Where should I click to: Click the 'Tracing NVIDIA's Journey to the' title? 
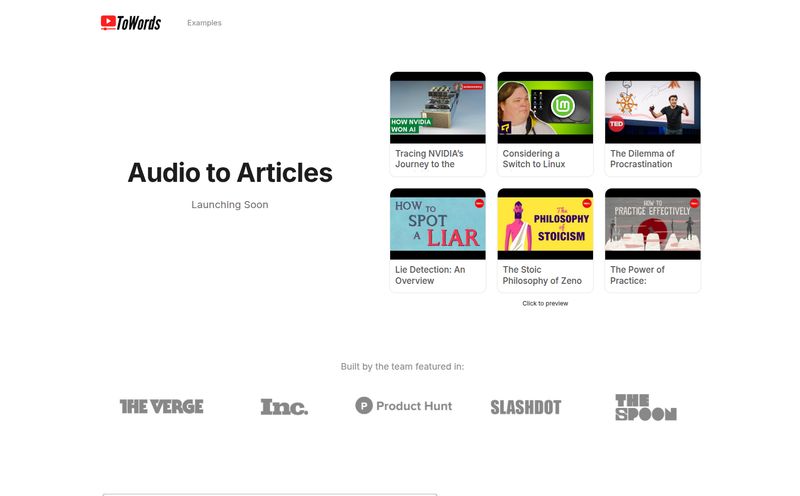(429, 159)
